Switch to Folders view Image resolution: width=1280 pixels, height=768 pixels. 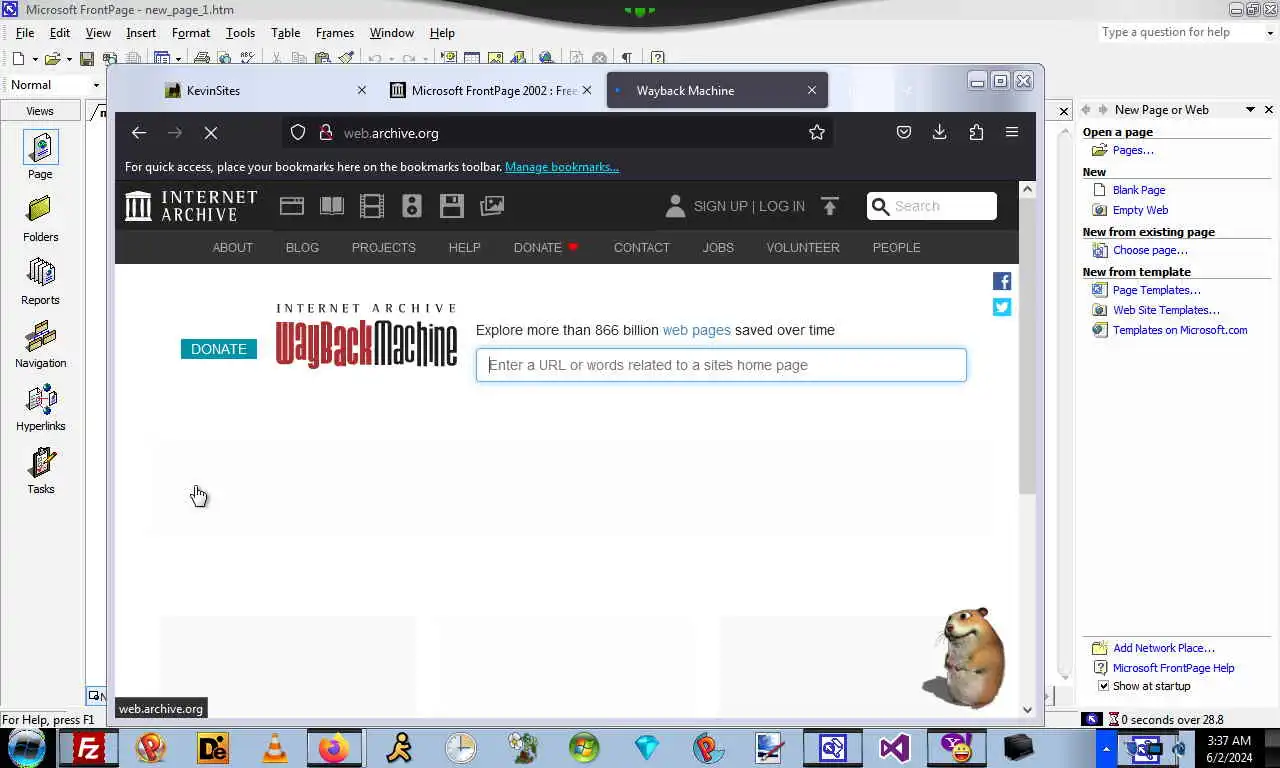coord(40,218)
